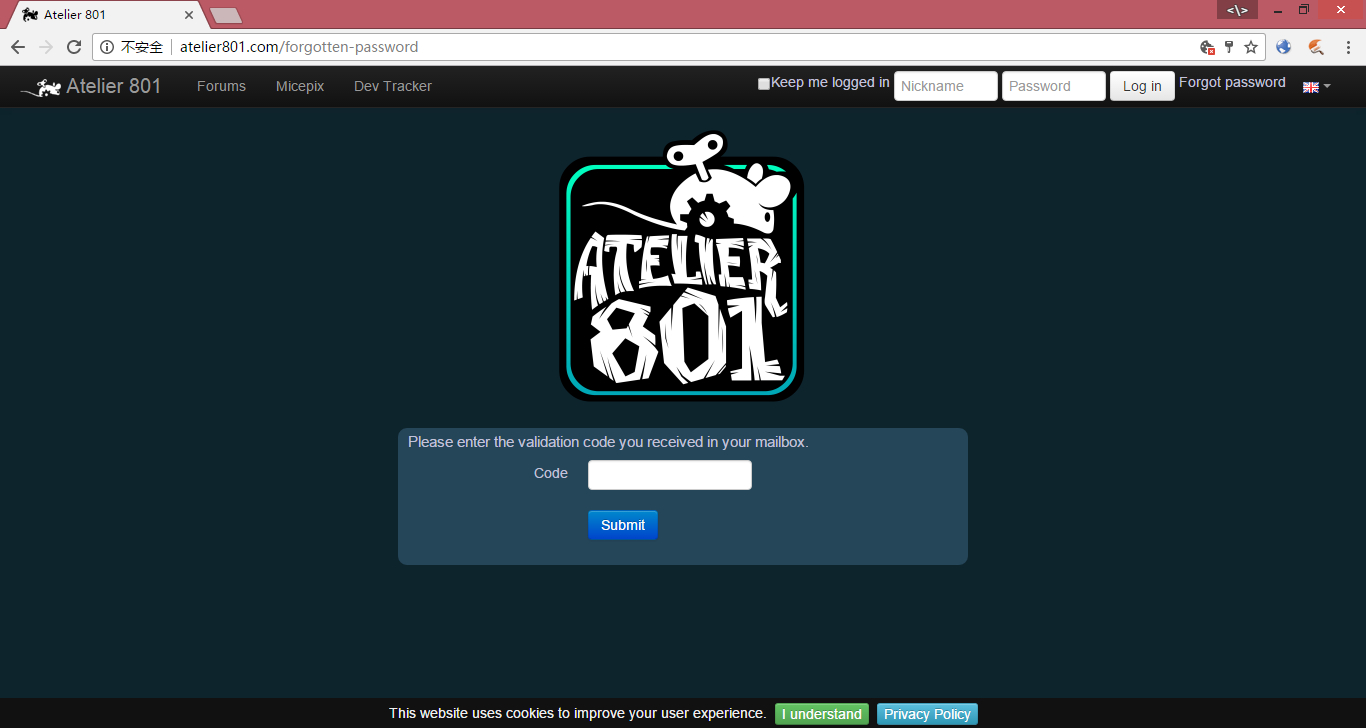Click into the Code input field
Viewport: 1366px width, 728px height.
[670, 475]
